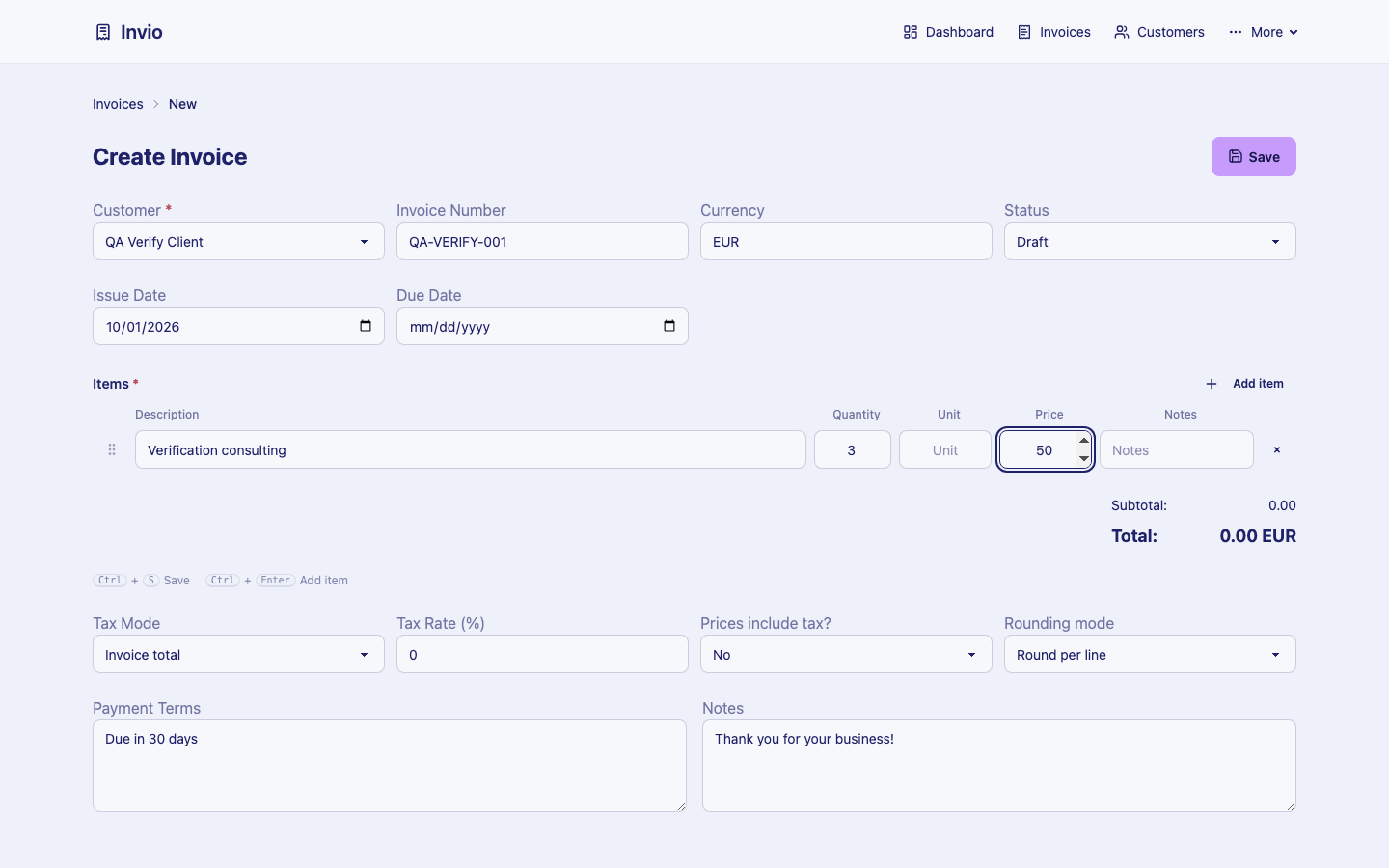Viewport: 1389px width, 868px height.
Task: Click the Payment Terms text area
Action: pyautogui.click(x=390, y=766)
